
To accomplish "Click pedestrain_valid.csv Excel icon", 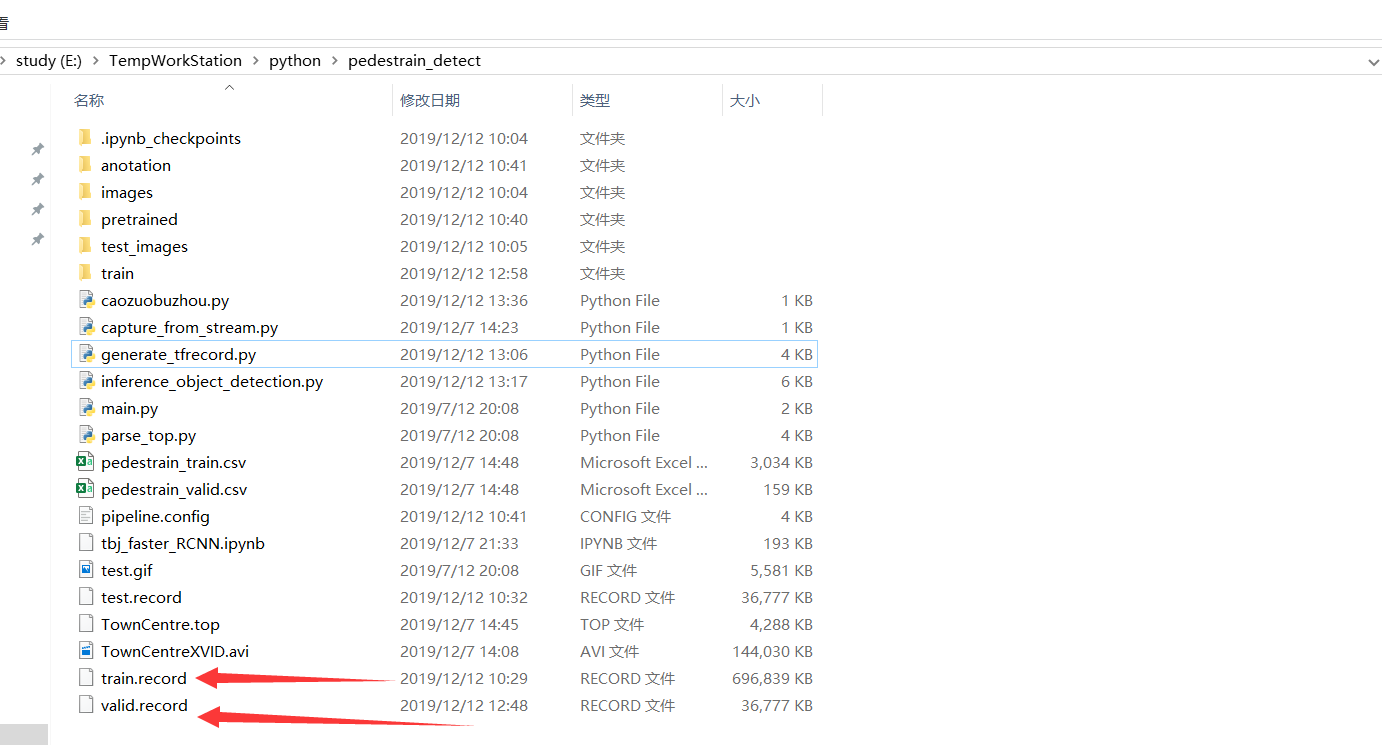I will (x=85, y=489).
